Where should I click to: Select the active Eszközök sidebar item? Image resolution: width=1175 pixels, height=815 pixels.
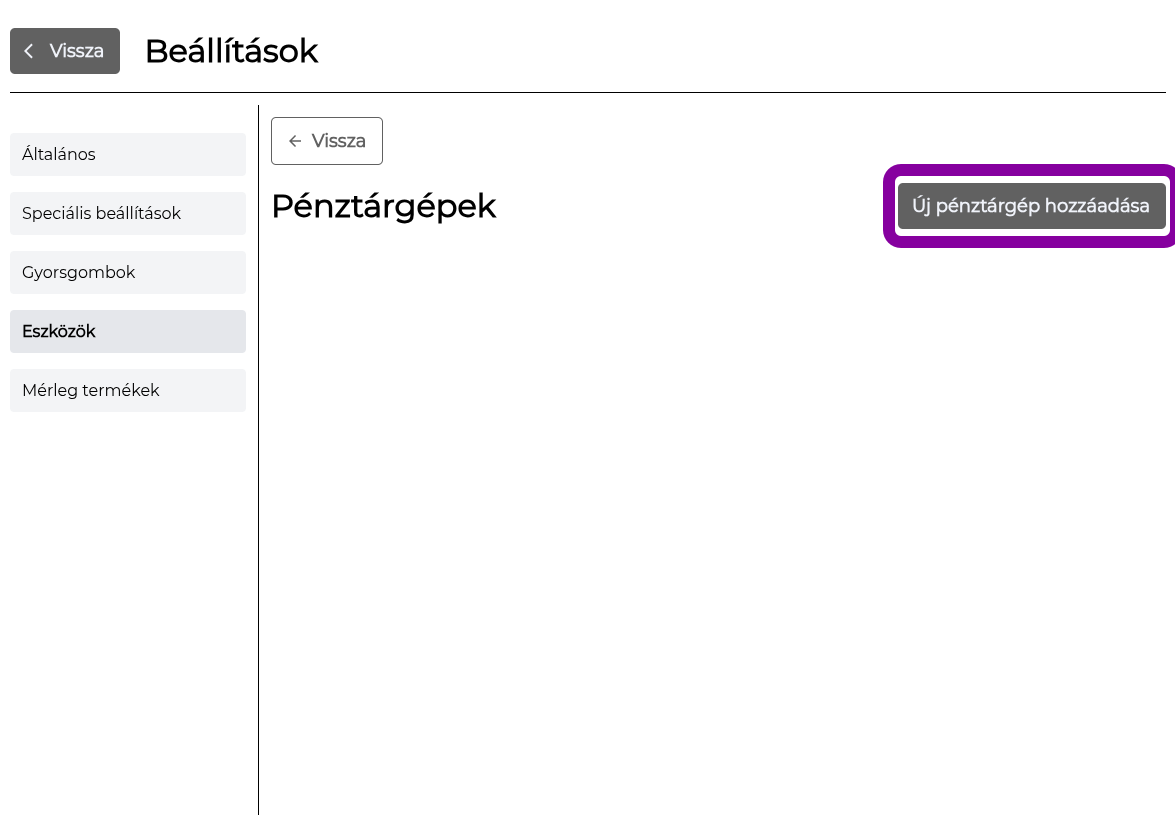point(127,331)
